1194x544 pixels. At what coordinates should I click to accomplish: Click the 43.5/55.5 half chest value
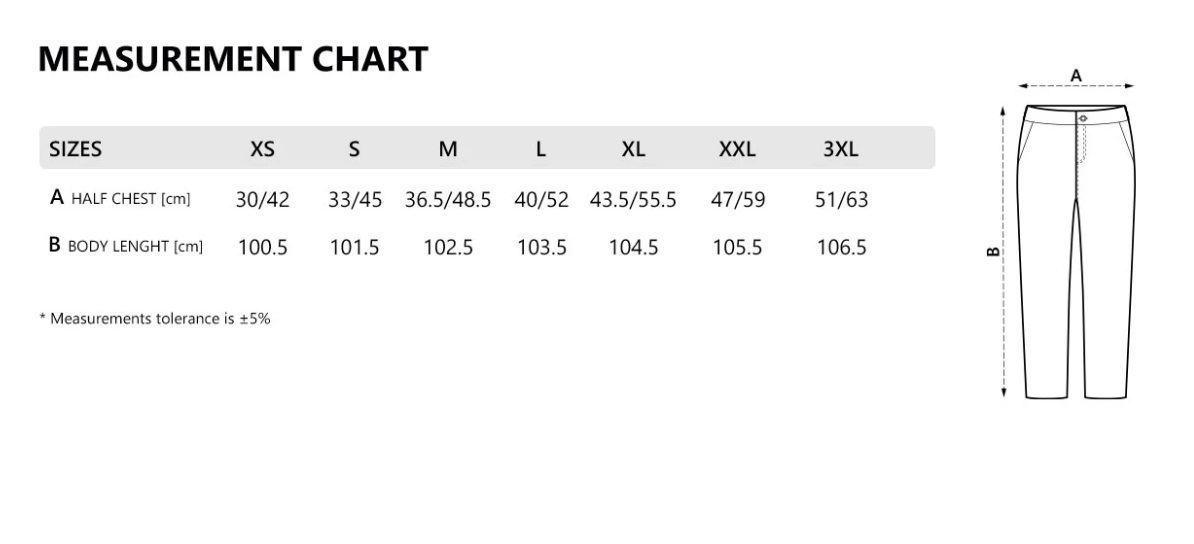[x=633, y=199]
